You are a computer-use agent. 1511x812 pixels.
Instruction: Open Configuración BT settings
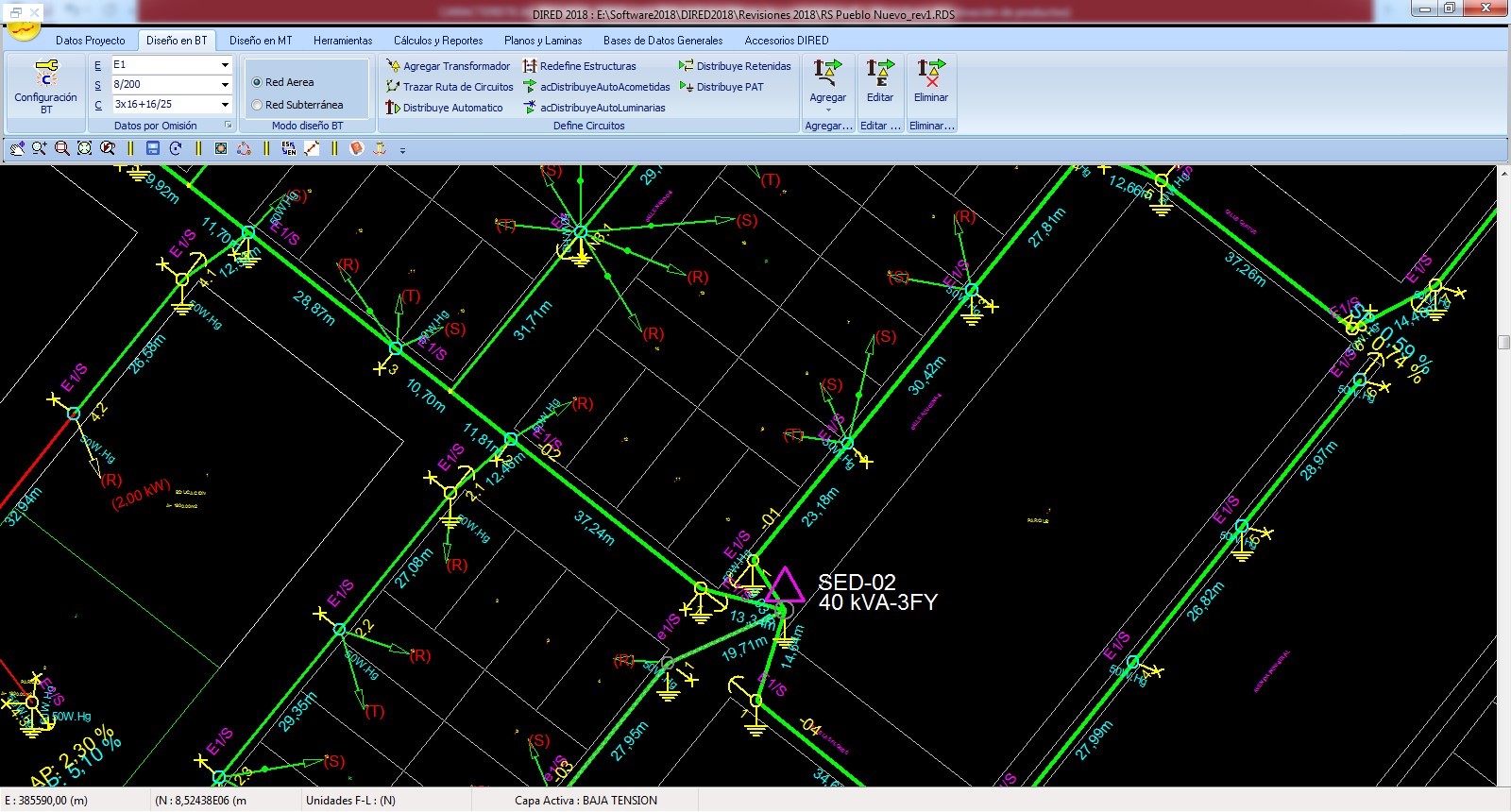pyautogui.click(x=45, y=87)
